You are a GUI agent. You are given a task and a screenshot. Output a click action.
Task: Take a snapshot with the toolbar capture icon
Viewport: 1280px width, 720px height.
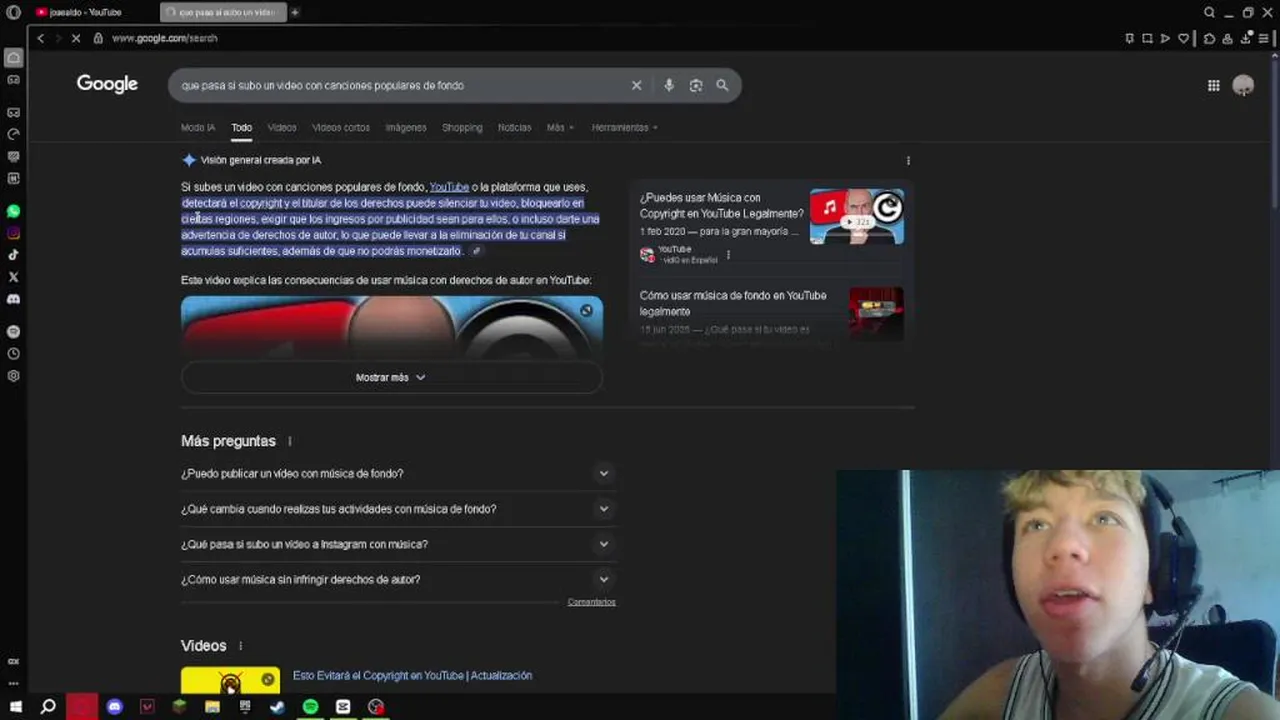point(1147,38)
